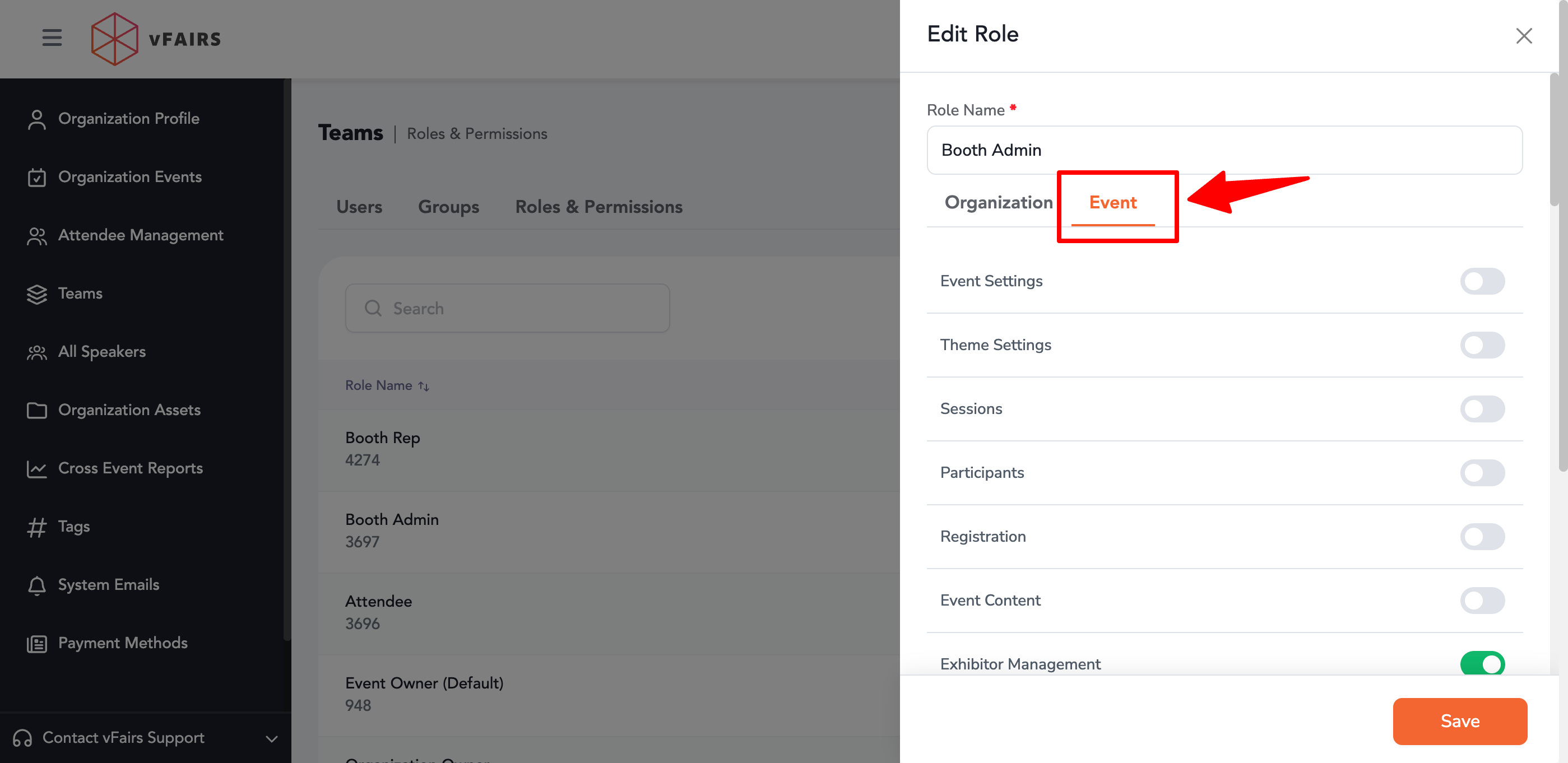
Task: Select the Teams layers icon
Action: tap(36, 294)
